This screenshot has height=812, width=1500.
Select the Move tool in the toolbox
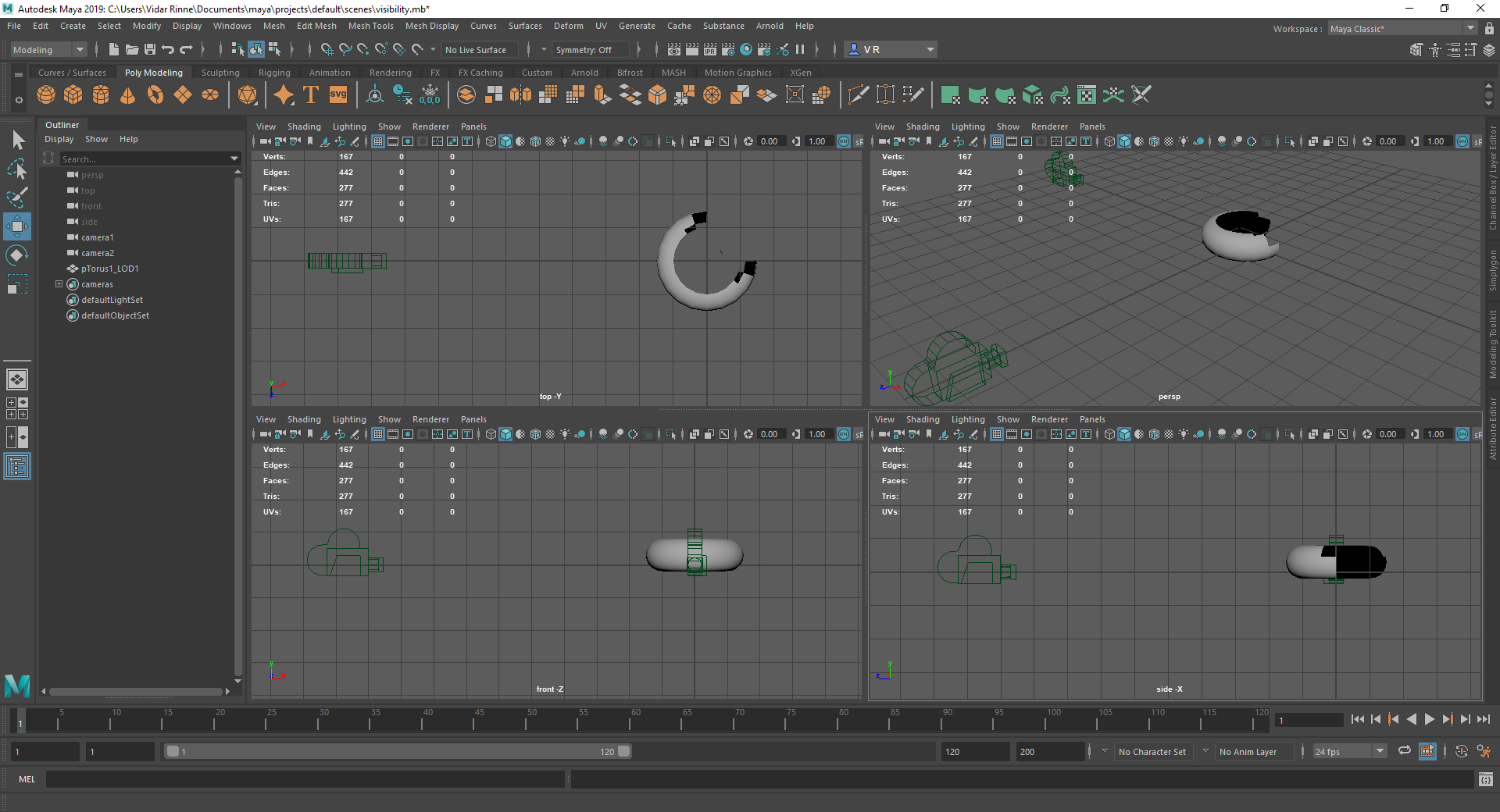[x=16, y=226]
